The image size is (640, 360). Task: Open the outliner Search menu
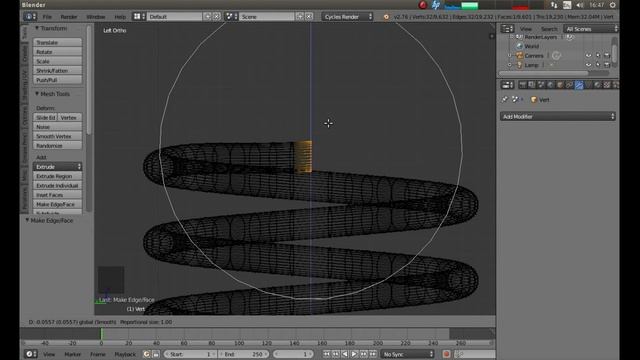point(549,29)
